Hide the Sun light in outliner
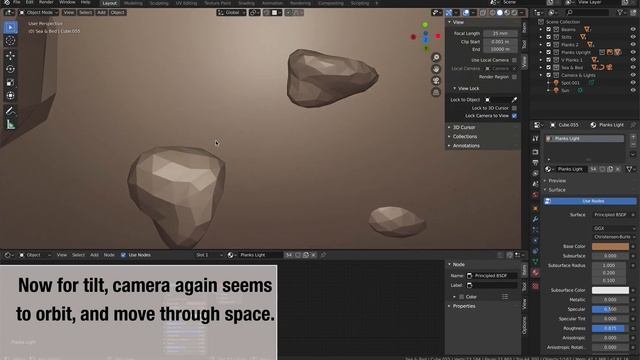 click(633, 90)
